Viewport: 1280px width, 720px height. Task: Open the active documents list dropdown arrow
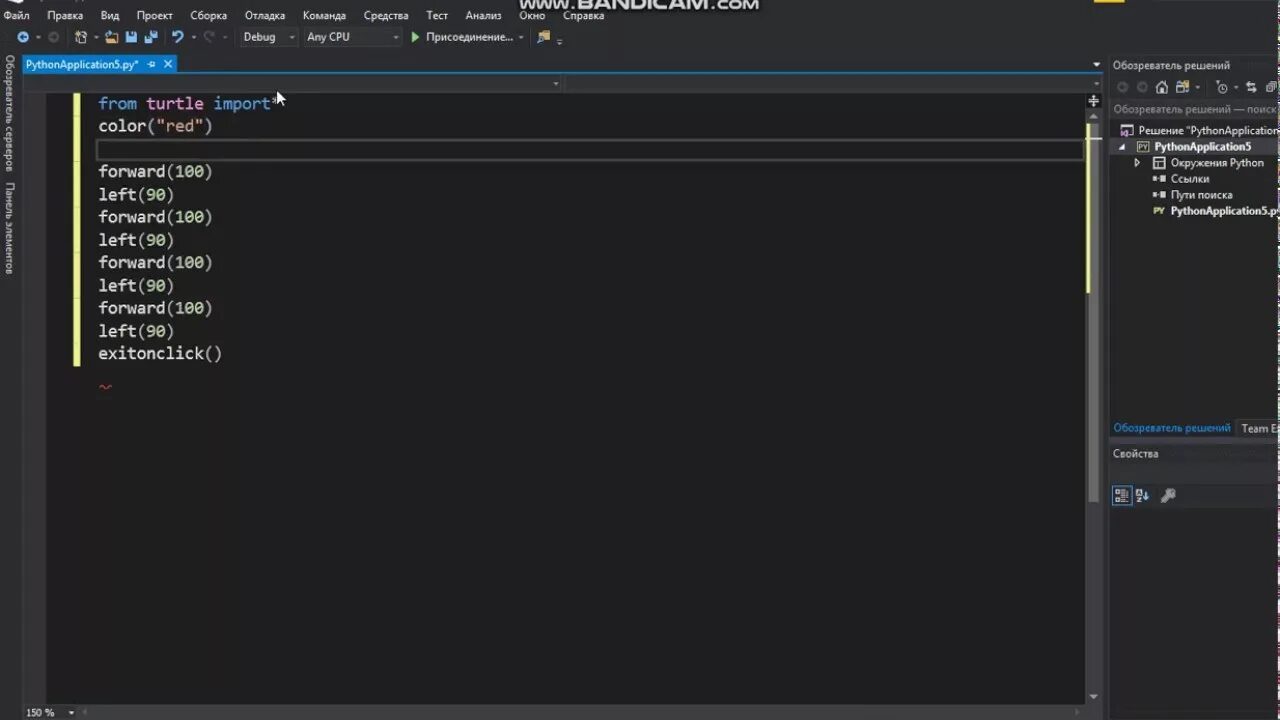point(1096,65)
